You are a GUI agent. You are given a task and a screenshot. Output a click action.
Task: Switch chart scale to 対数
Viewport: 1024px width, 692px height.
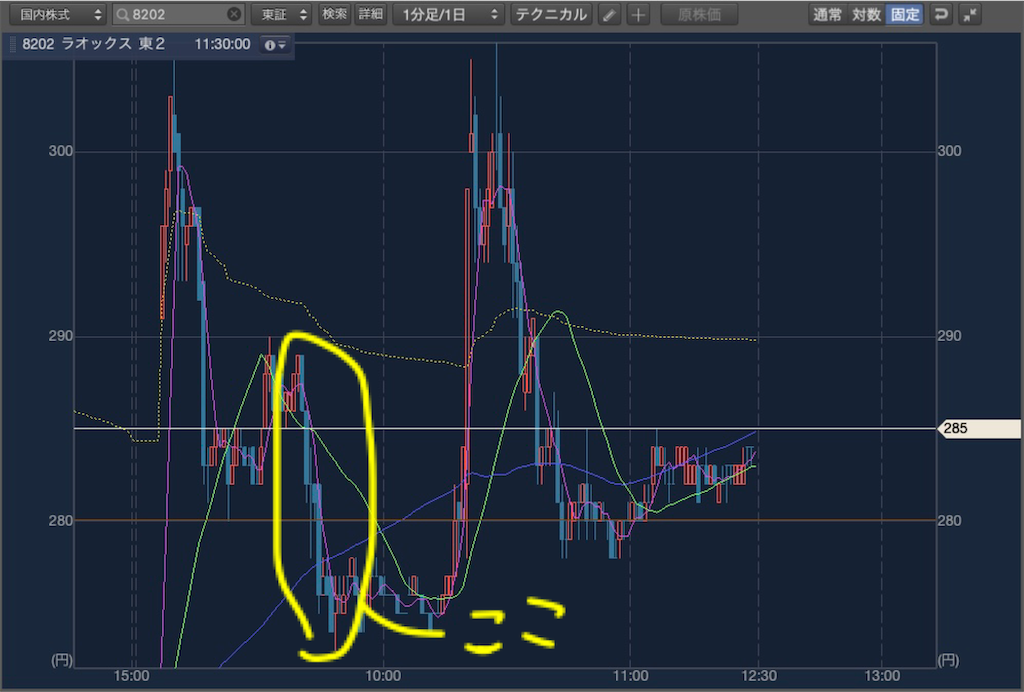[866, 14]
